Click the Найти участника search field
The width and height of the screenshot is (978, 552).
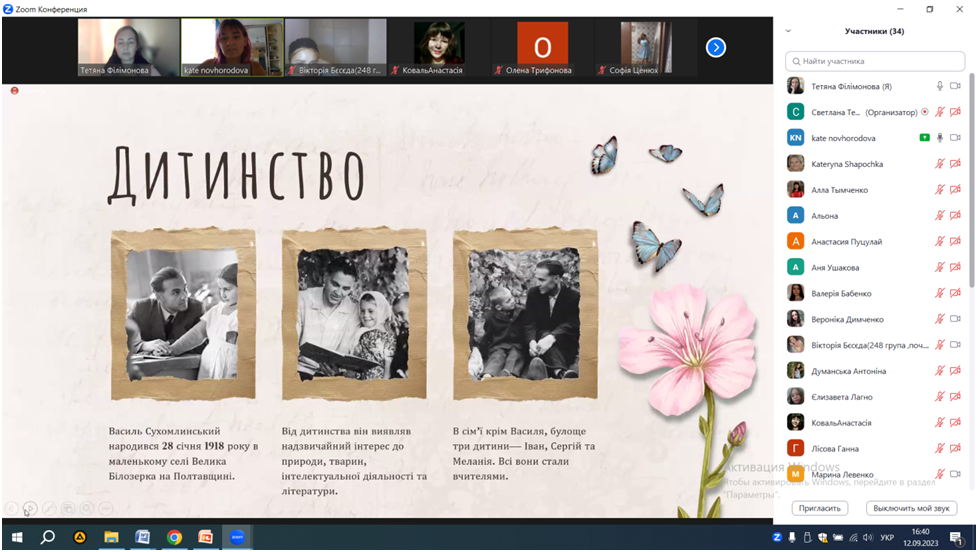click(x=875, y=61)
